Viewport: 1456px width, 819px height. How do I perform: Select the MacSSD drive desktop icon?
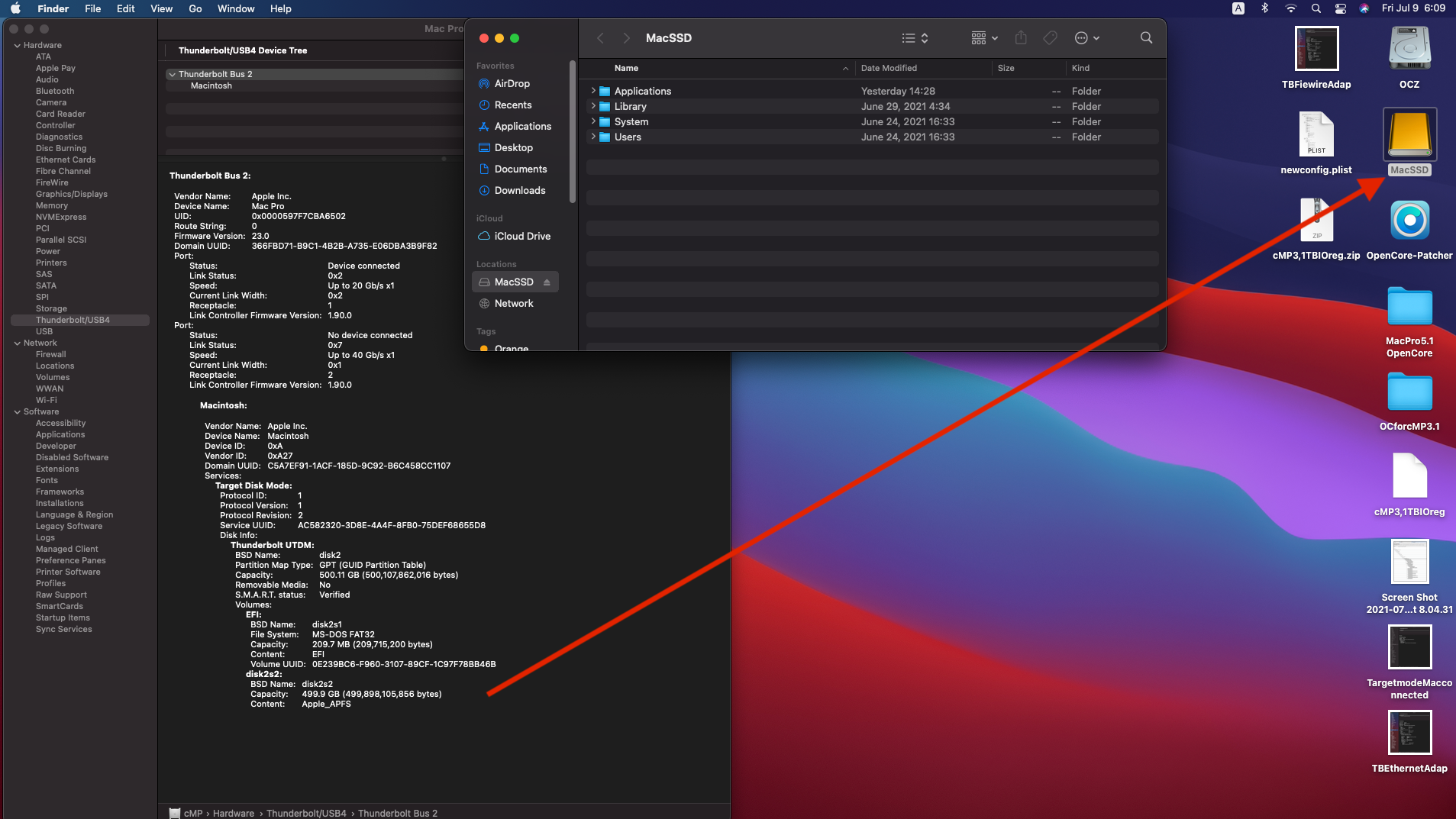pyautogui.click(x=1409, y=134)
